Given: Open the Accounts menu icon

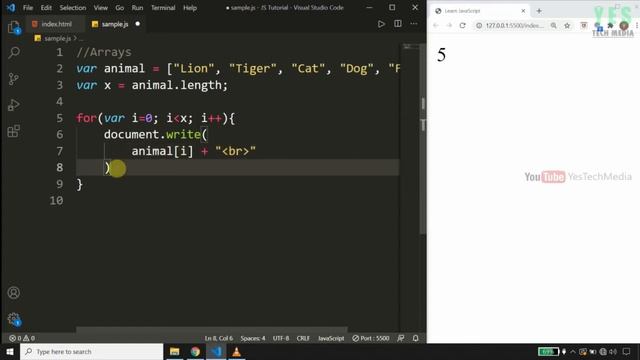Looking at the screenshot, I should pyautogui.click(x=13, y=293).
